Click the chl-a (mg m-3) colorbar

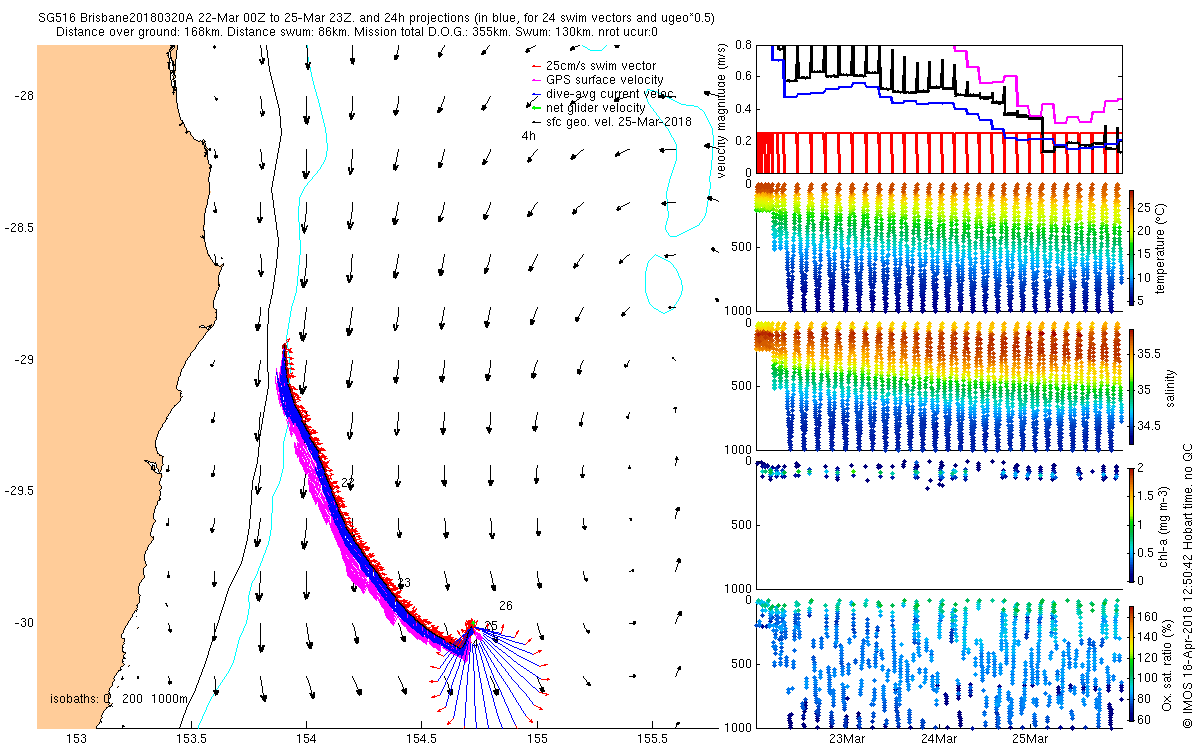[1131, 524]
